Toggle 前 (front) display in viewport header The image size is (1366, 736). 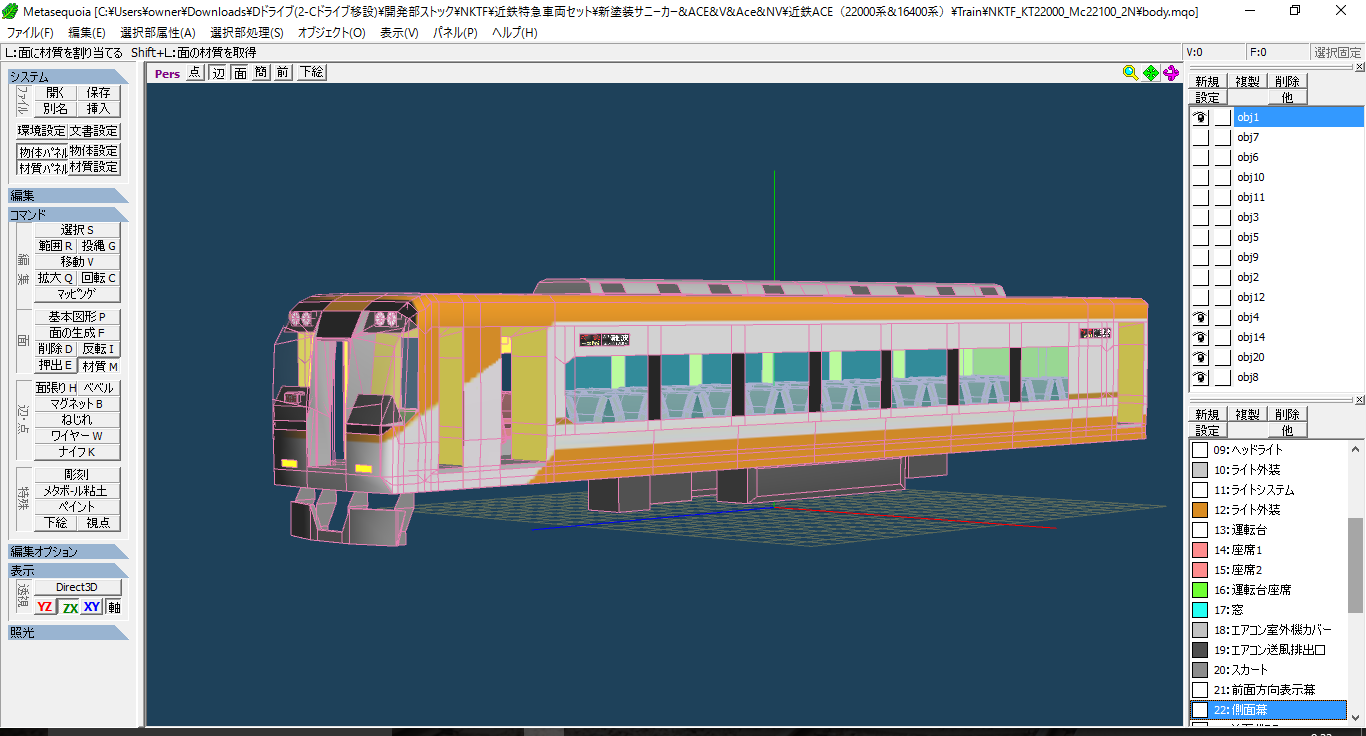283,72
